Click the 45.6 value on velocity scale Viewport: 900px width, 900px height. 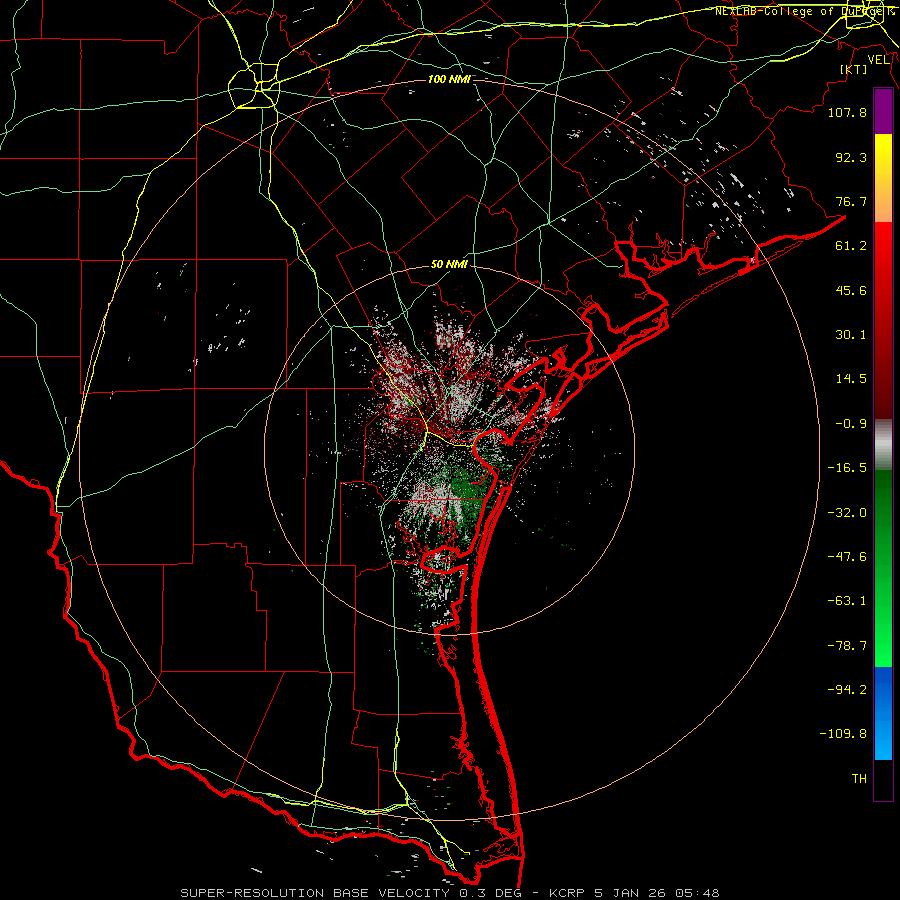pyautogui.click(x=851, y=290)
